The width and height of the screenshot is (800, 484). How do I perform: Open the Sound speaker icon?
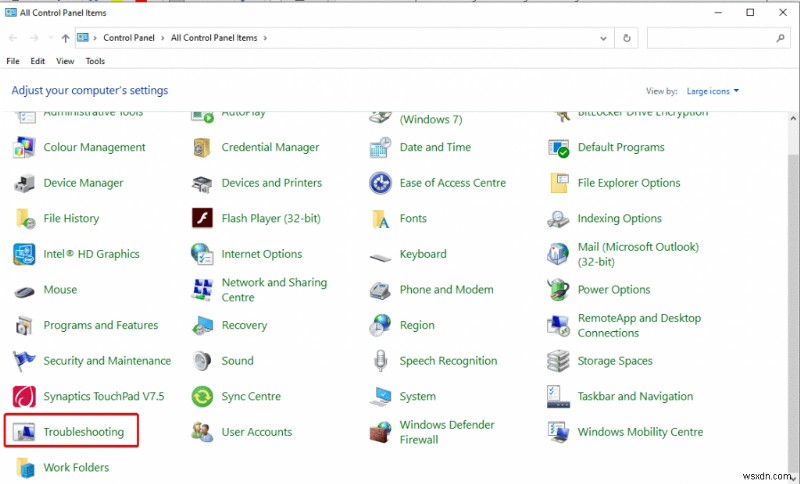(x=202, y=361)
